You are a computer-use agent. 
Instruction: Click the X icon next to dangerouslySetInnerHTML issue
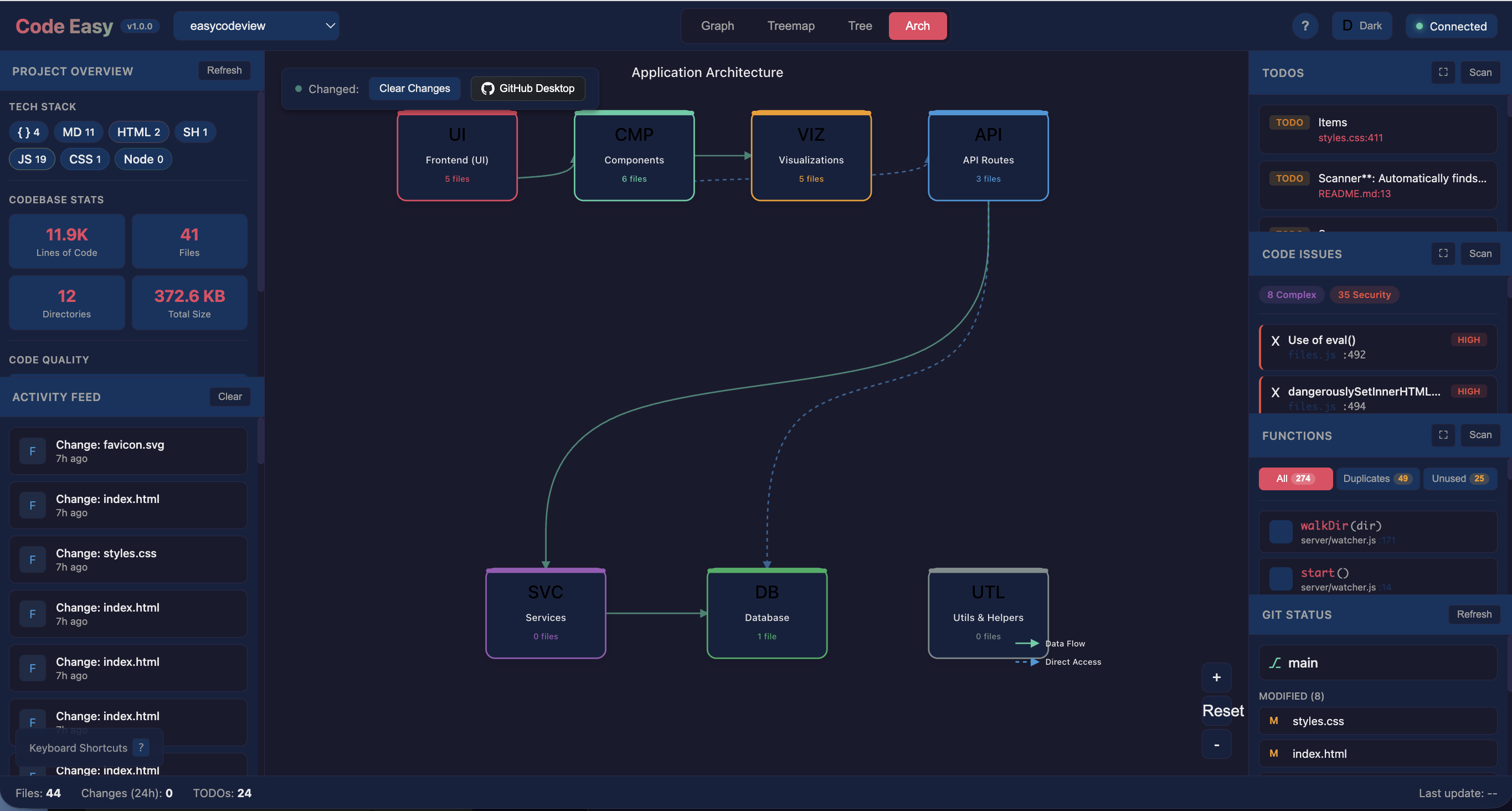1276,392
